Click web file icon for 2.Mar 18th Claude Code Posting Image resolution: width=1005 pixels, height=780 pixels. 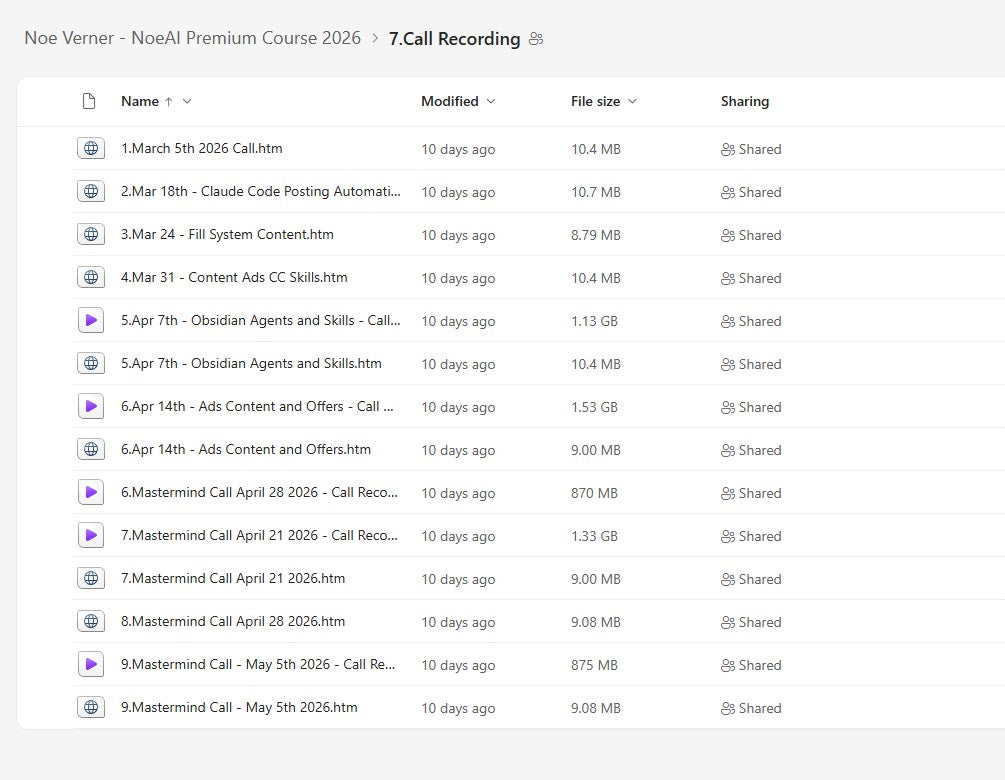click(x=91, y=192)
